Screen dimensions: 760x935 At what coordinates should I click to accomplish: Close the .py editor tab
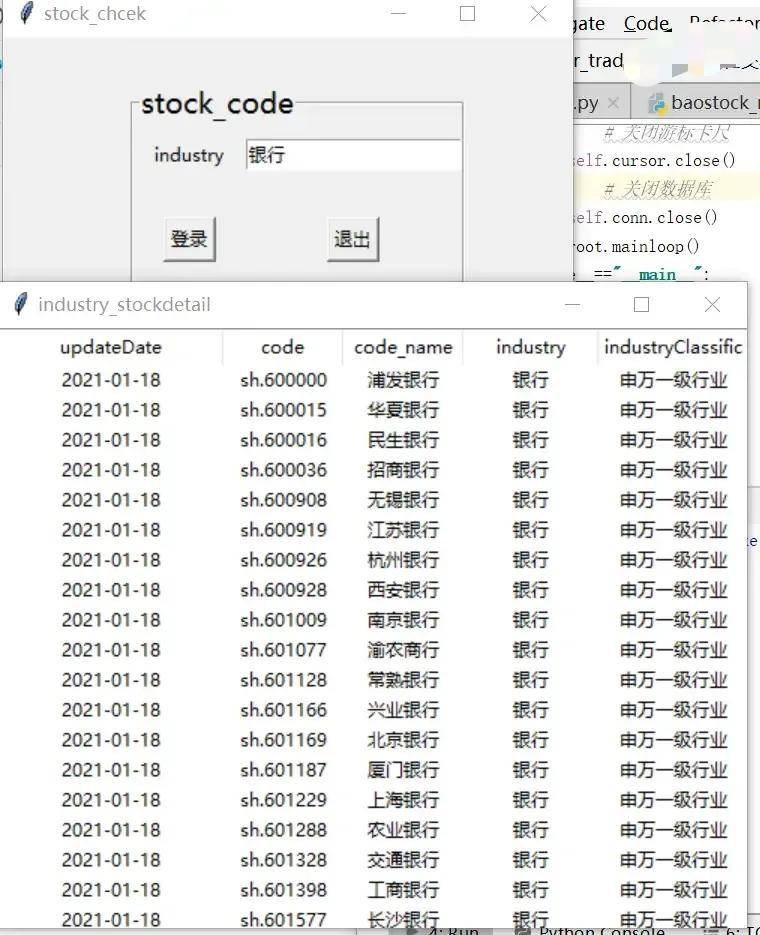point(613,103)
